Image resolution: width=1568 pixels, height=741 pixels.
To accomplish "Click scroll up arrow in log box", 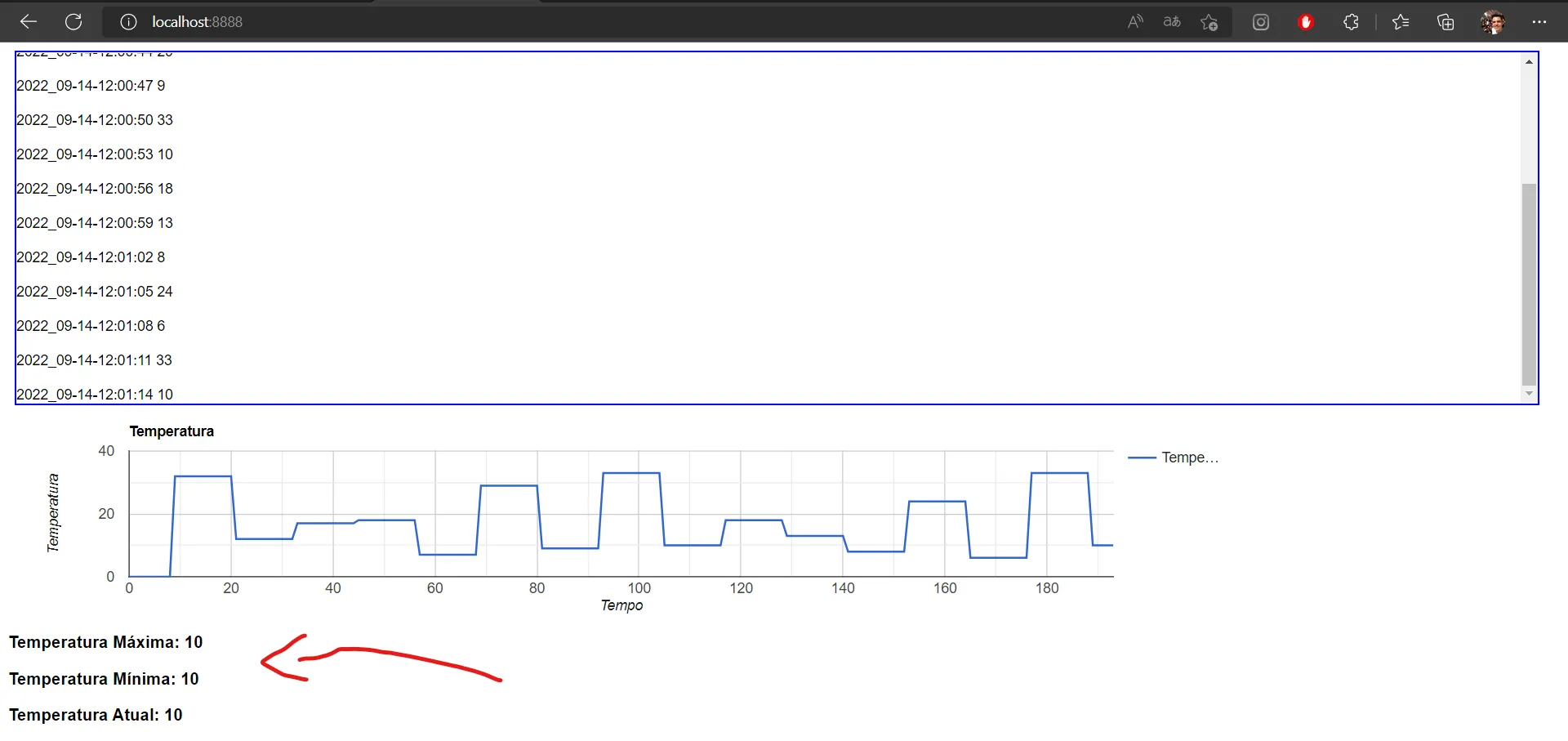I will coord(1529,62).
